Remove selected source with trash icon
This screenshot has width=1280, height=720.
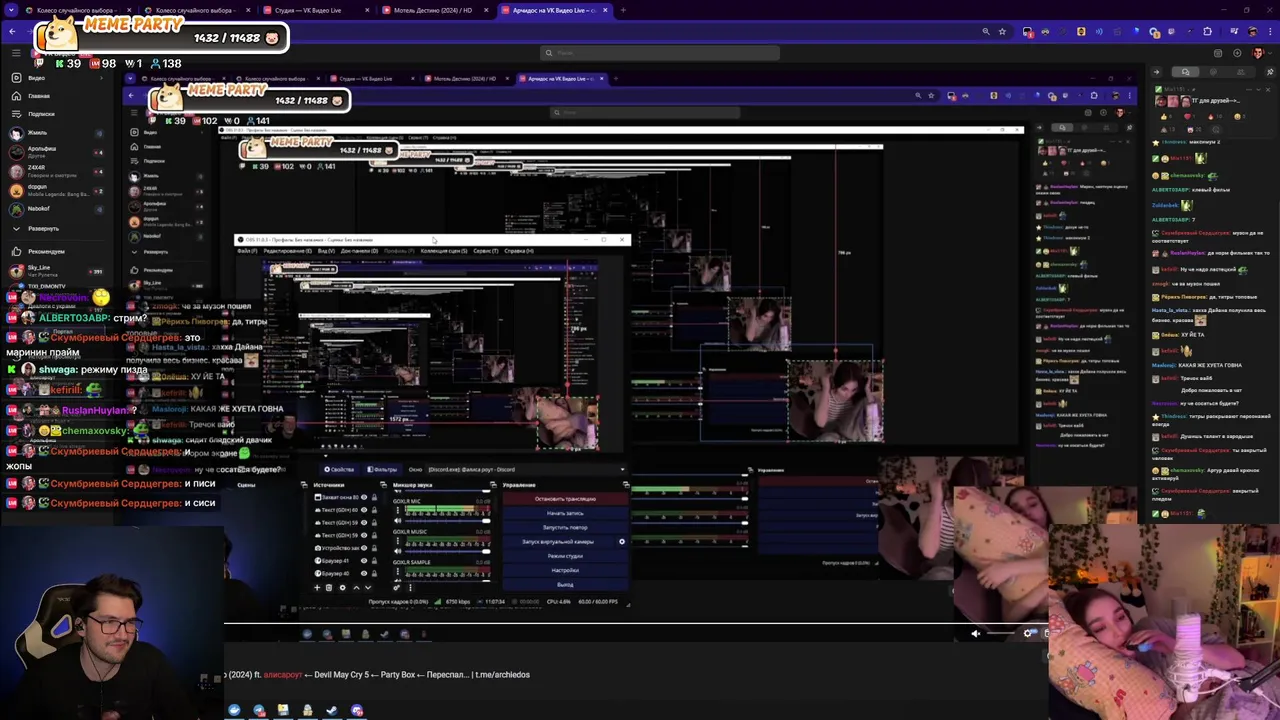[x=329, y=588]
